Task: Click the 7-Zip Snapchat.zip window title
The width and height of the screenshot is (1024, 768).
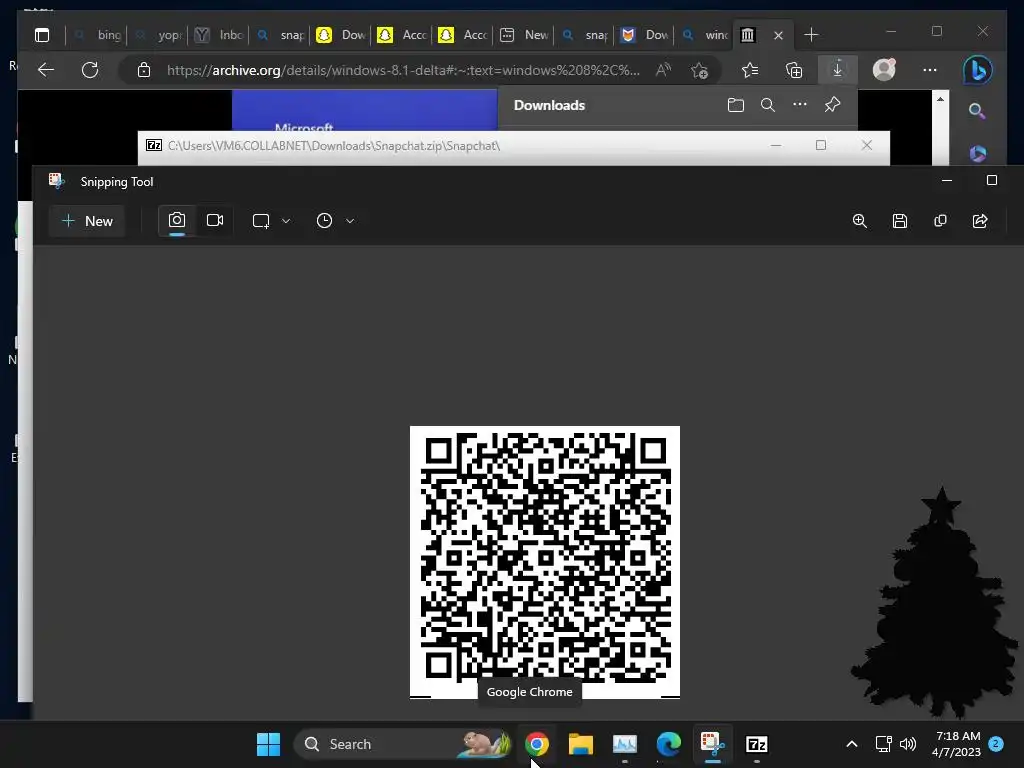Action: pos(334,146)
